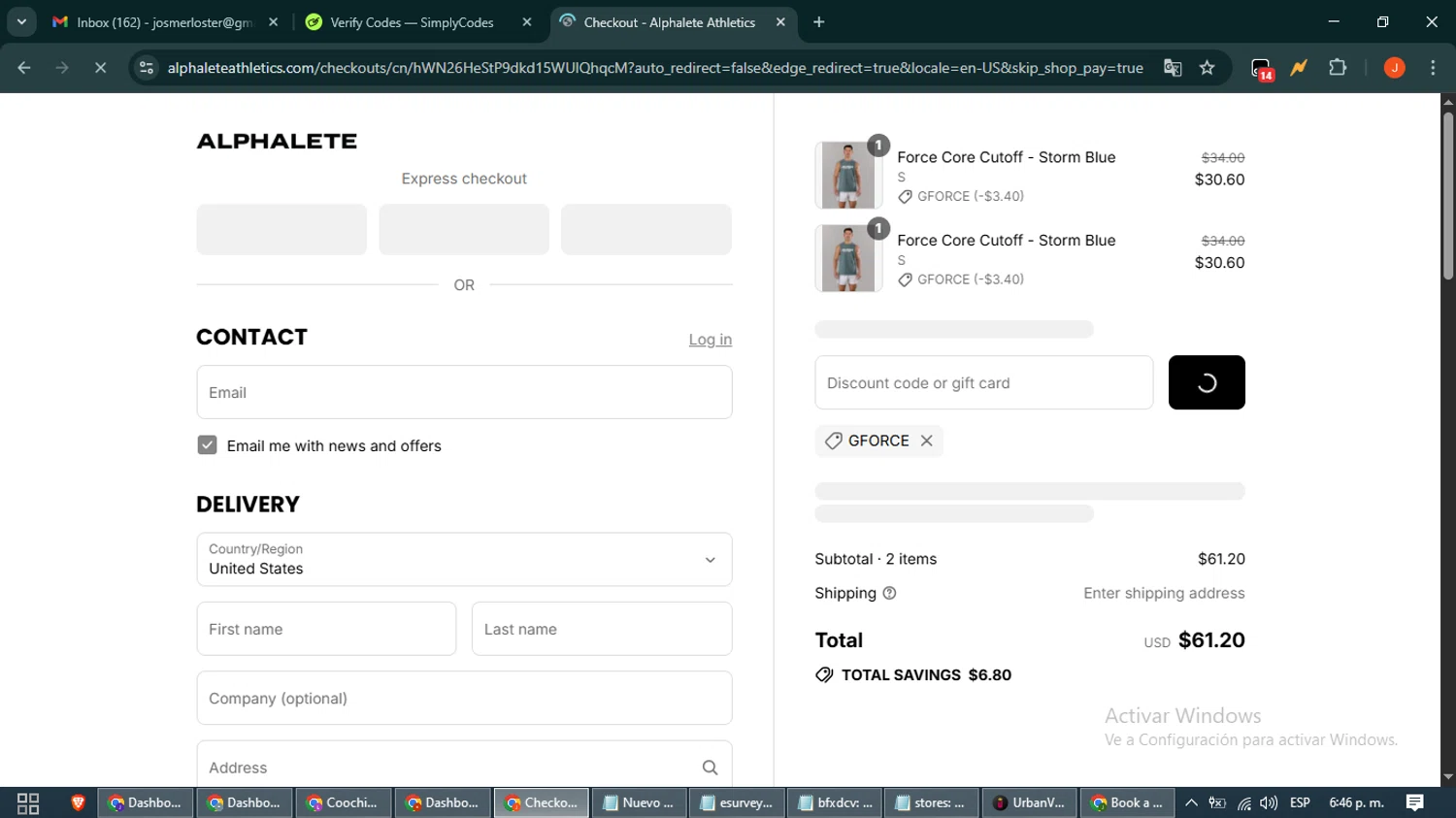This screenshot has height=818, width=1456.
Task: Focus the Discount code or gift card field
Action: coord(984,382)
